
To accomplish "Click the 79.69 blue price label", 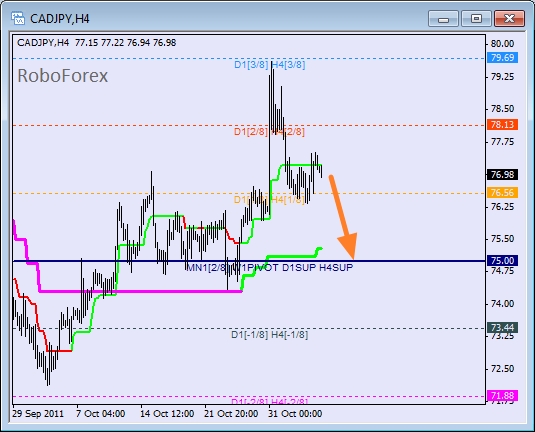I will pos(502,58).
